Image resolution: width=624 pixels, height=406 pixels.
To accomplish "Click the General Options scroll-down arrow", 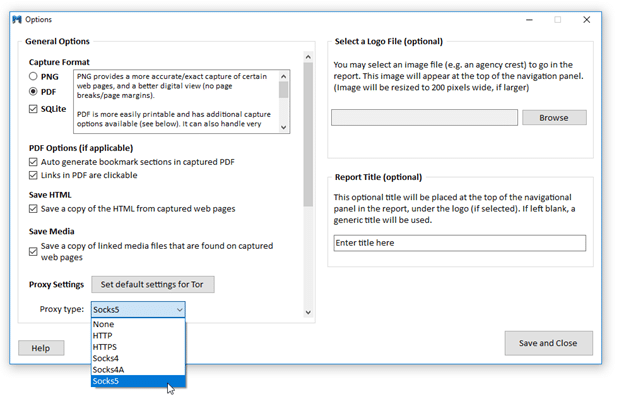I will (x=308, y=312).
